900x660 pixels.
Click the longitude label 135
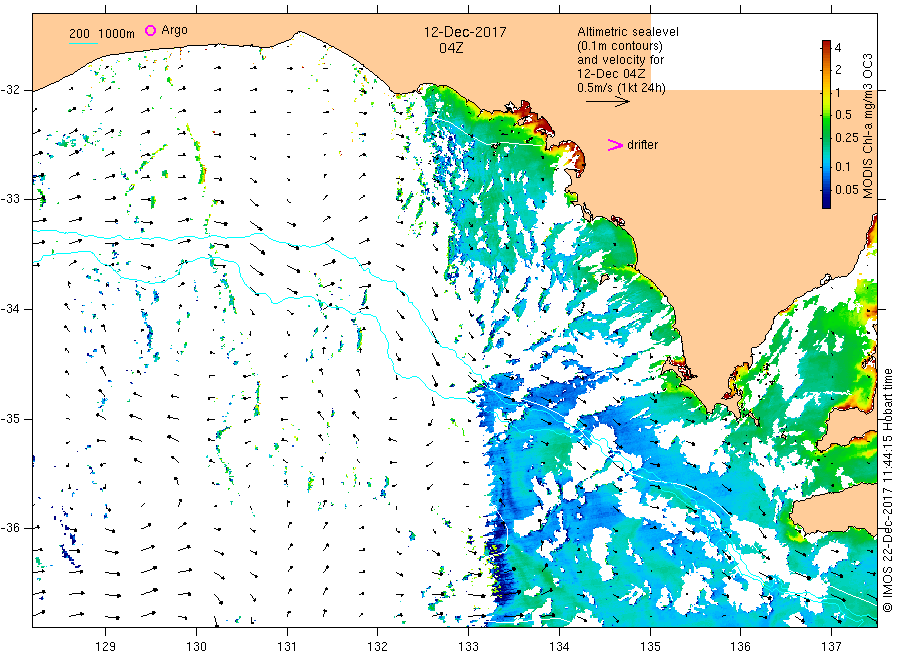pos(650,646)
